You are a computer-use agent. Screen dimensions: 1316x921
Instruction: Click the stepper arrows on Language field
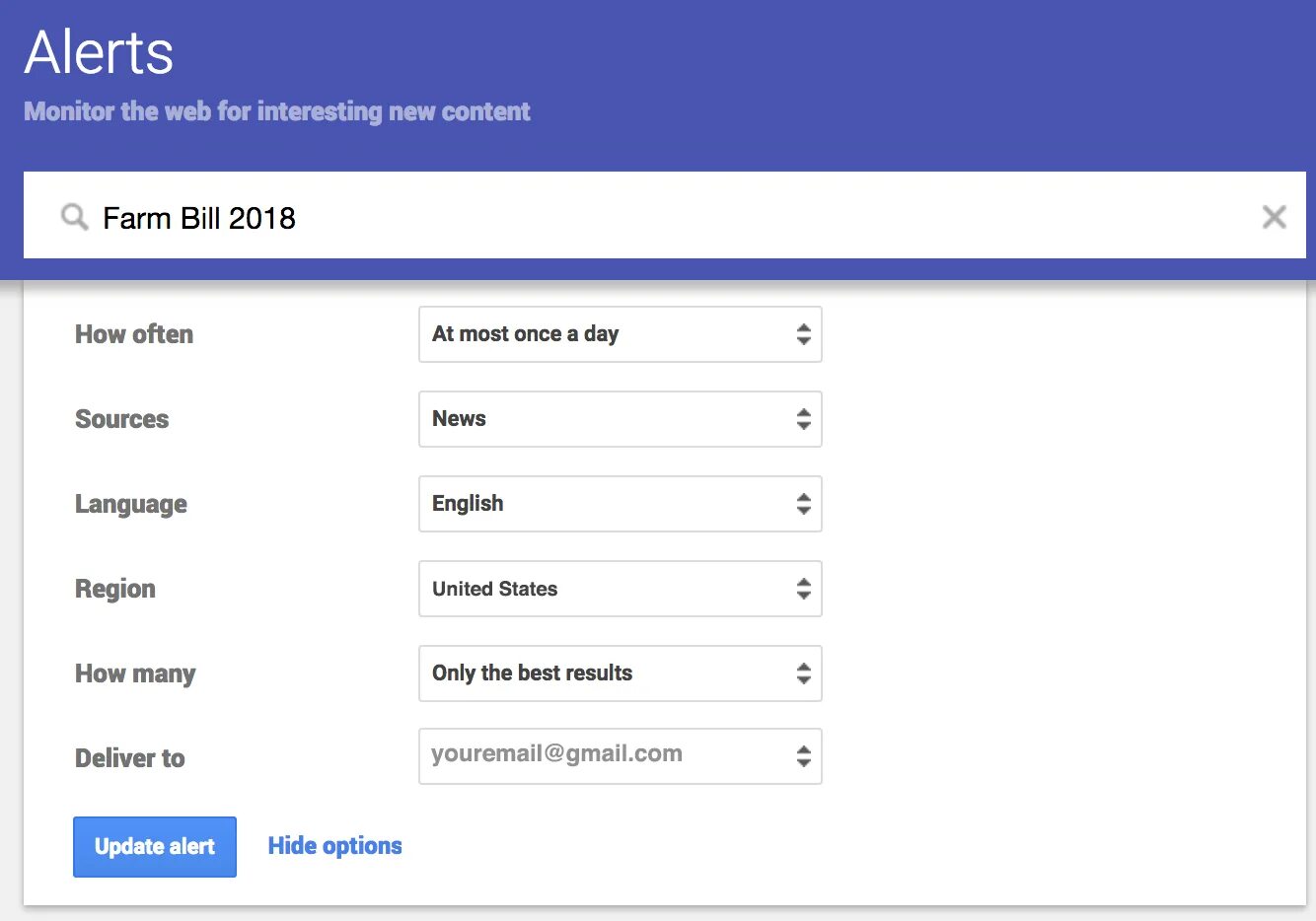click(804, 504)
